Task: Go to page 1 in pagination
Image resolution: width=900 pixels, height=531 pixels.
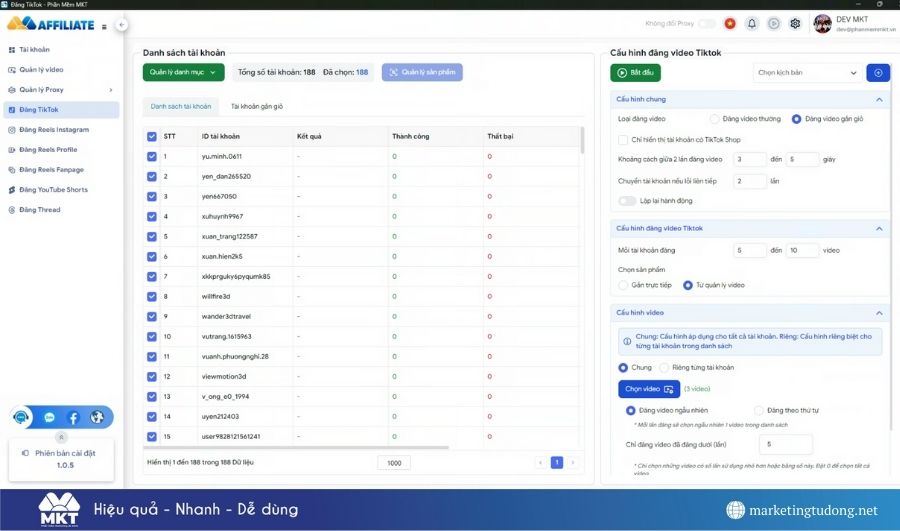Action: coord(557,463)
